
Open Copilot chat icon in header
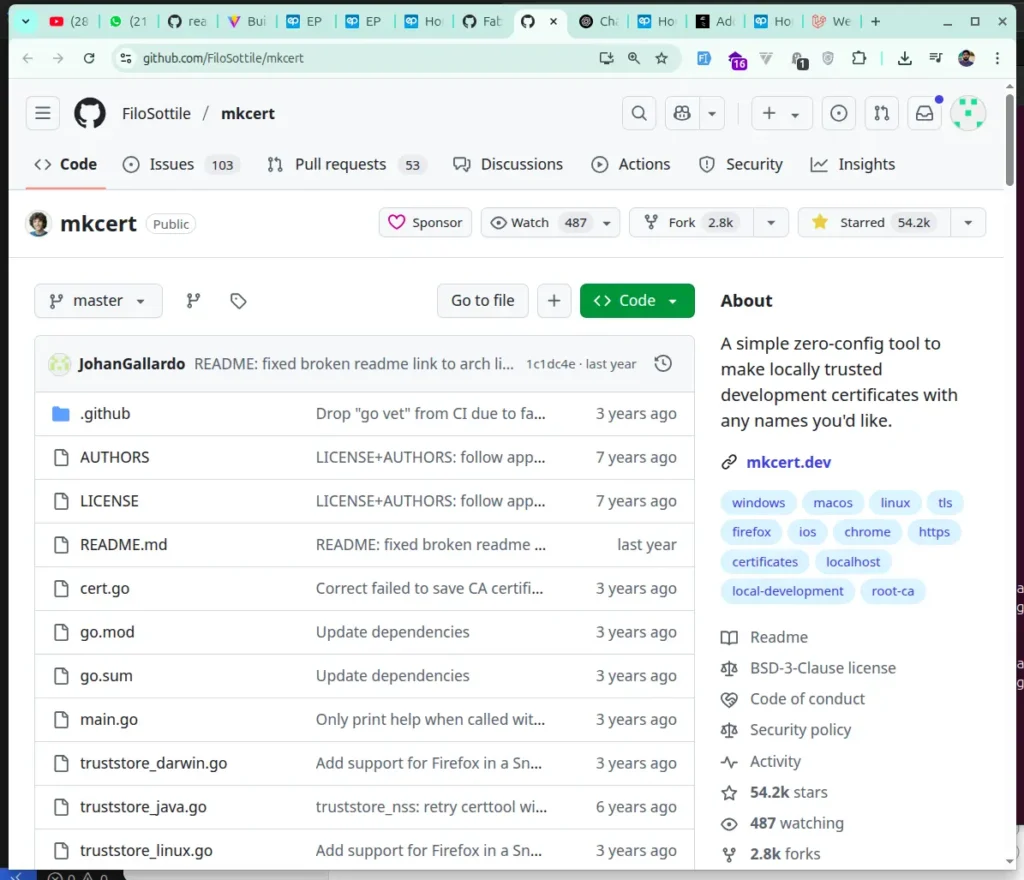(682, 114)
